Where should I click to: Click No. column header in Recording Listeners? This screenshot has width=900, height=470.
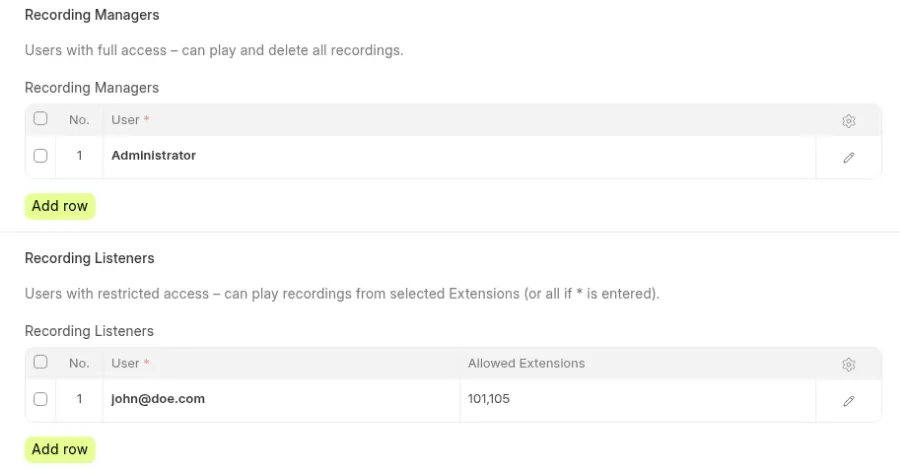click(x=79, y=363)
